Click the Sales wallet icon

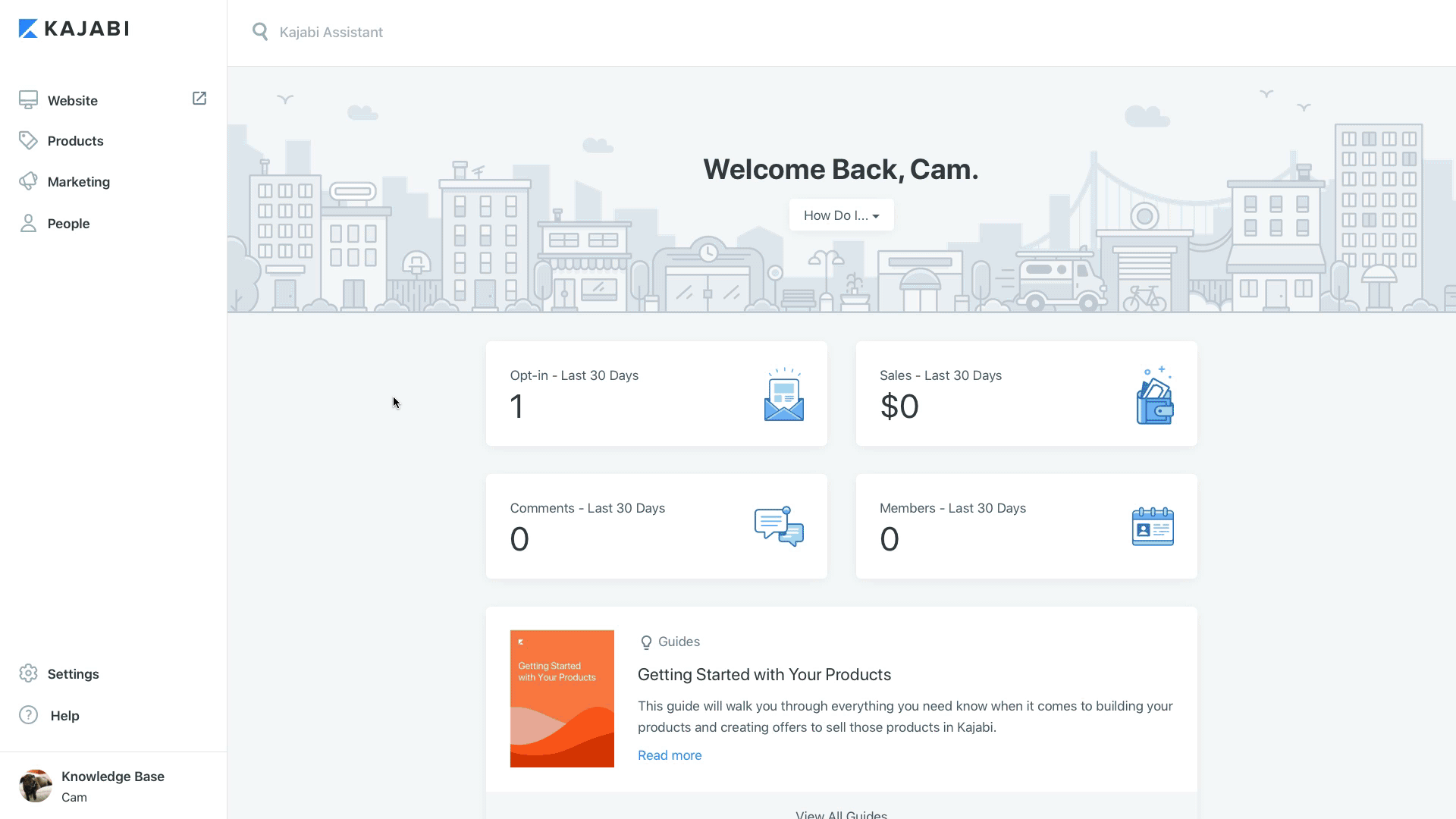1154,396
